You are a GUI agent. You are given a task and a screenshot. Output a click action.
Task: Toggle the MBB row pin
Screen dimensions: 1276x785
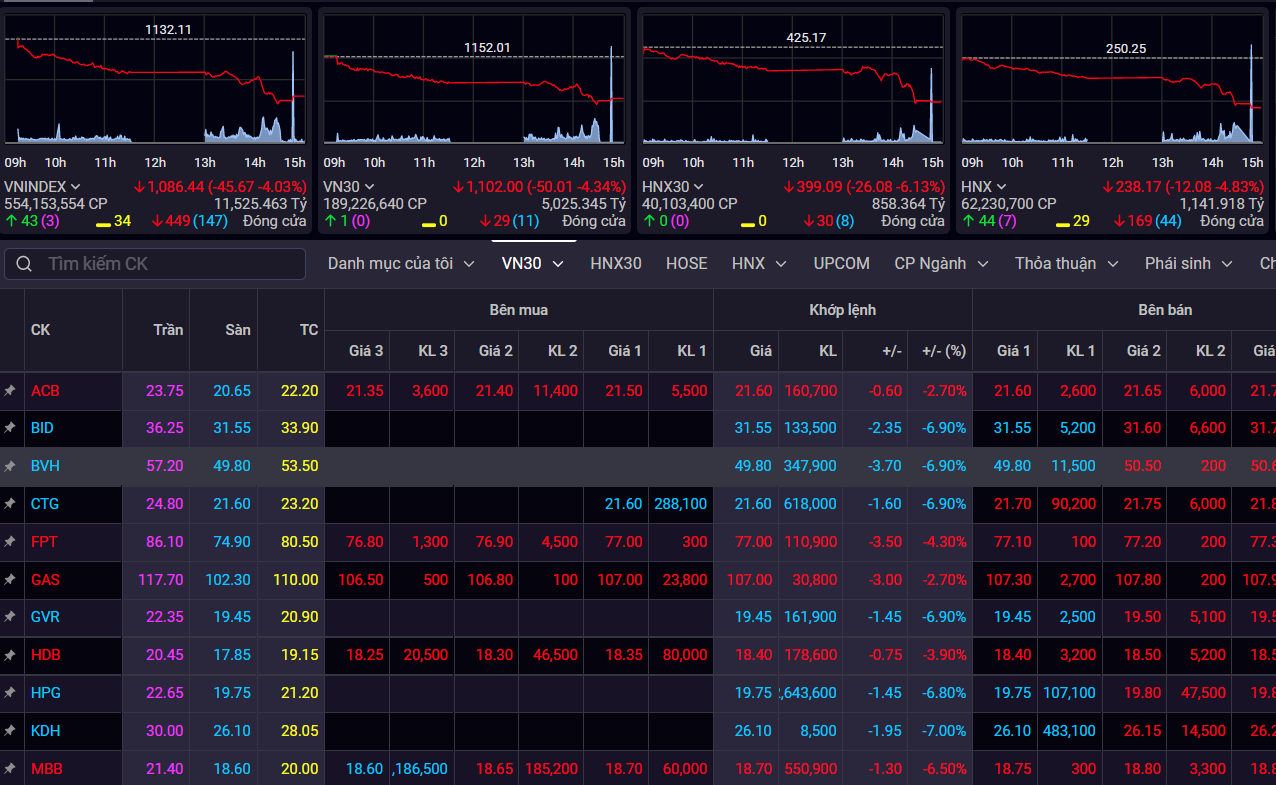10,769
